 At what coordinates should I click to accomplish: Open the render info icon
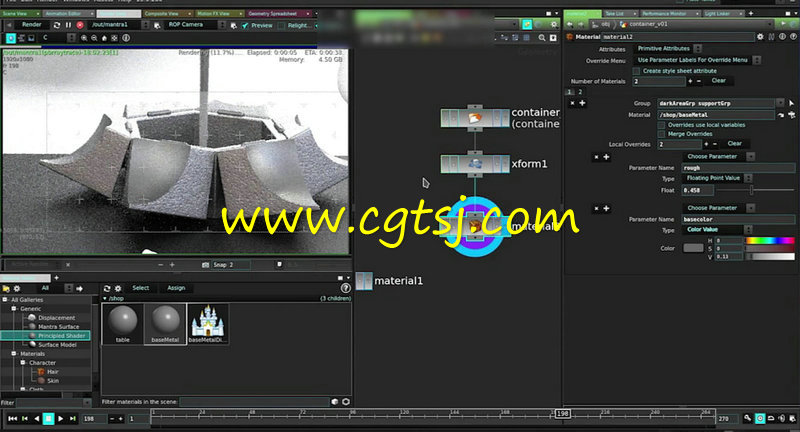(126, 38)
